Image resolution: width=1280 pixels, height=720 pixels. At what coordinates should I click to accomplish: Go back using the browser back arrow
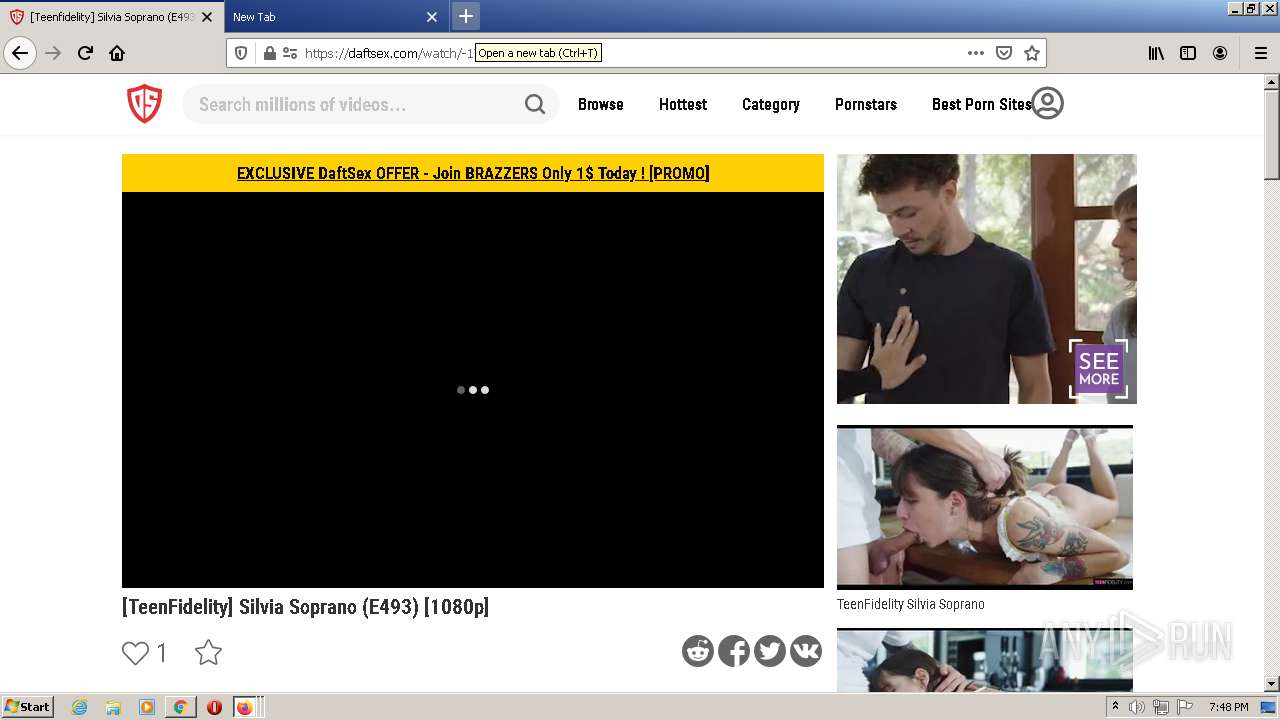coord(20,53)
